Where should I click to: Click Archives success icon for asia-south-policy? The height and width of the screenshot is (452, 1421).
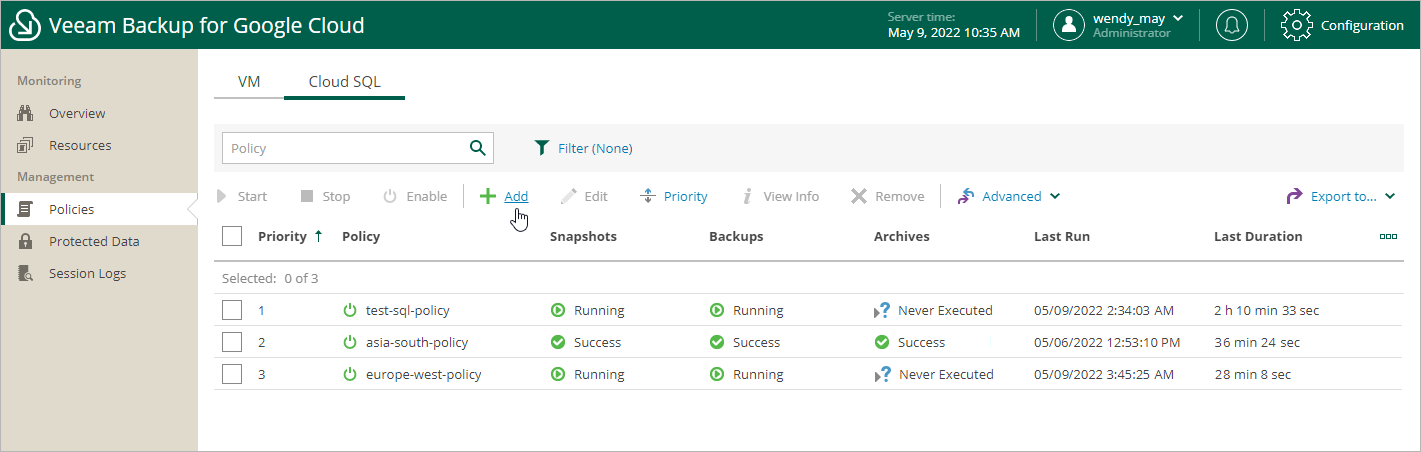pos(882,342)
